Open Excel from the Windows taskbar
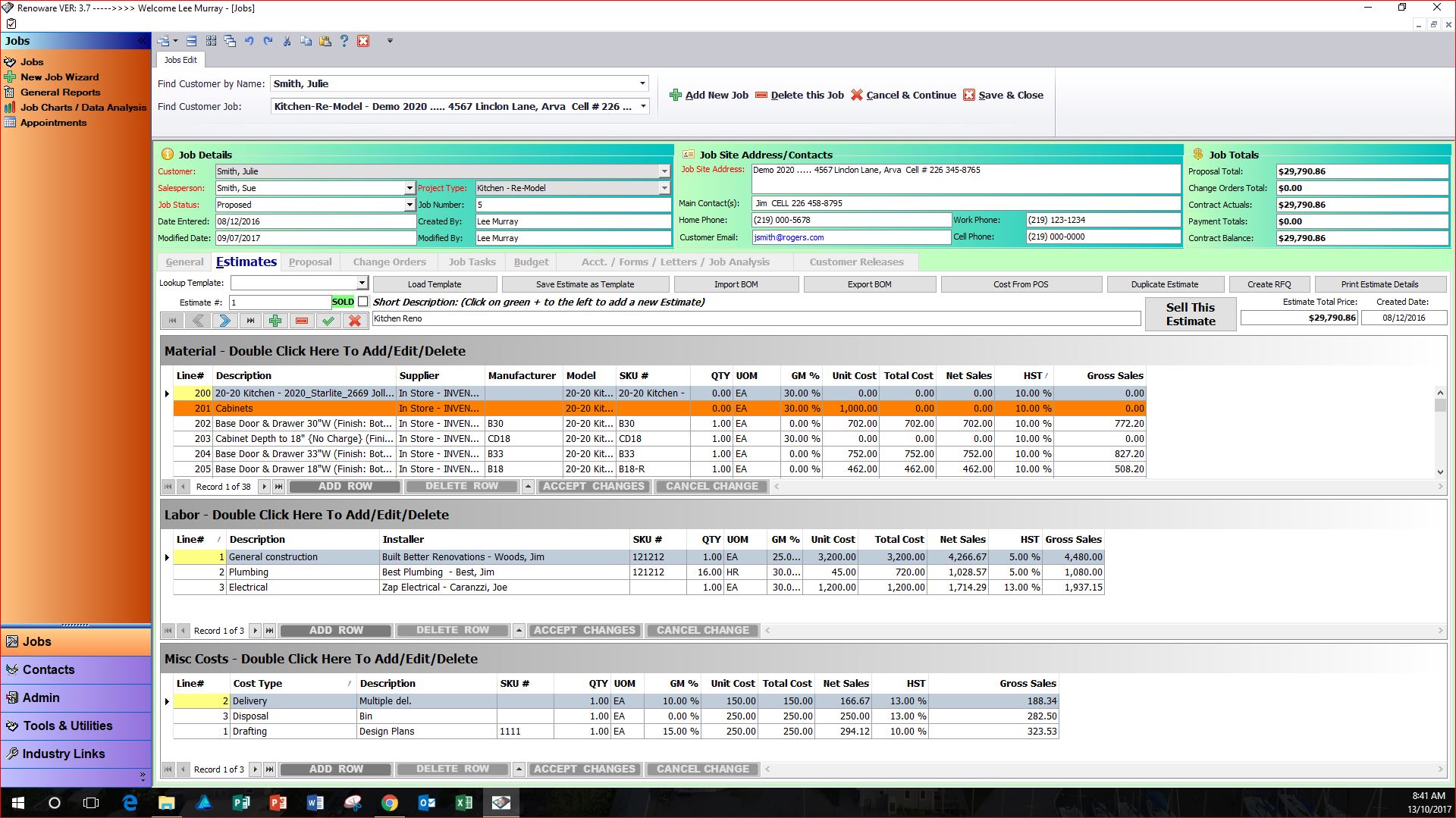The height and width of the screenshot is (818, 1456). (463, 803)
